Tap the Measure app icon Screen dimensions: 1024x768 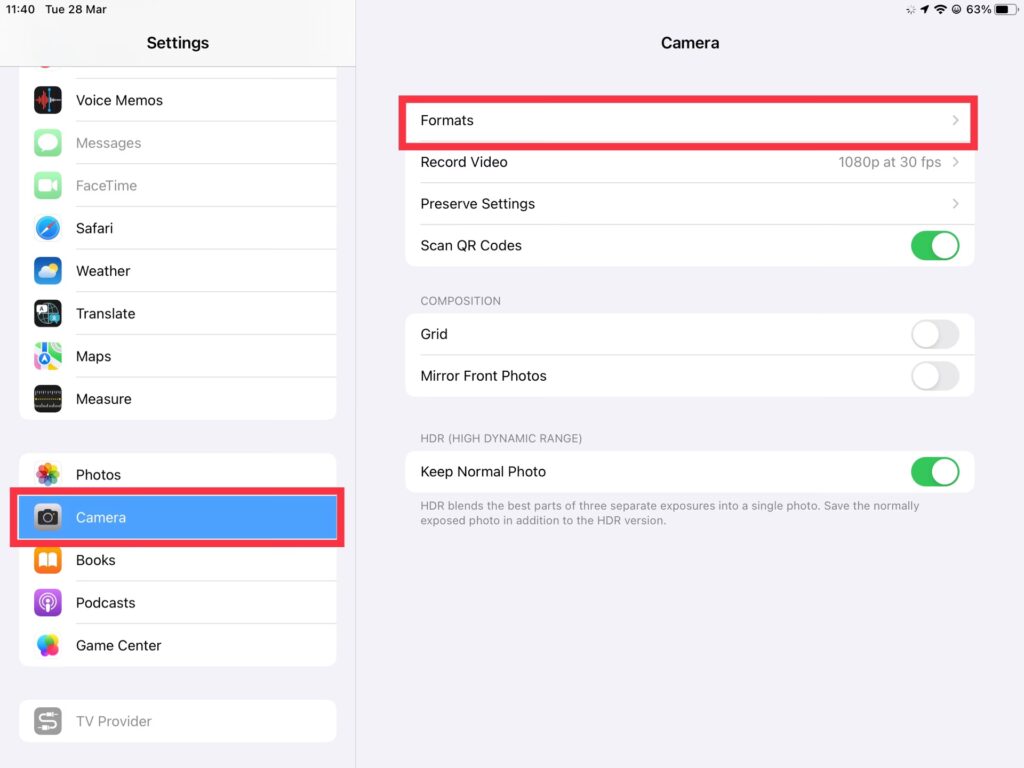48,399
